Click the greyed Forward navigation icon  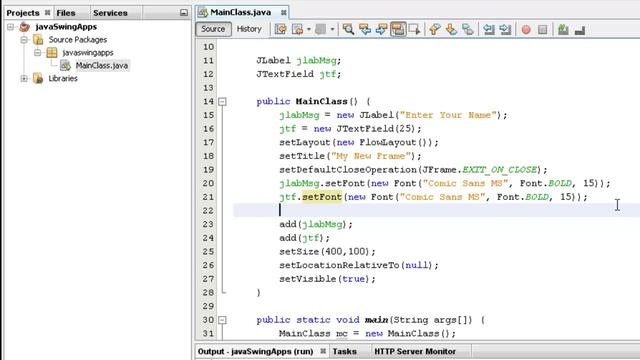[321, 29]
